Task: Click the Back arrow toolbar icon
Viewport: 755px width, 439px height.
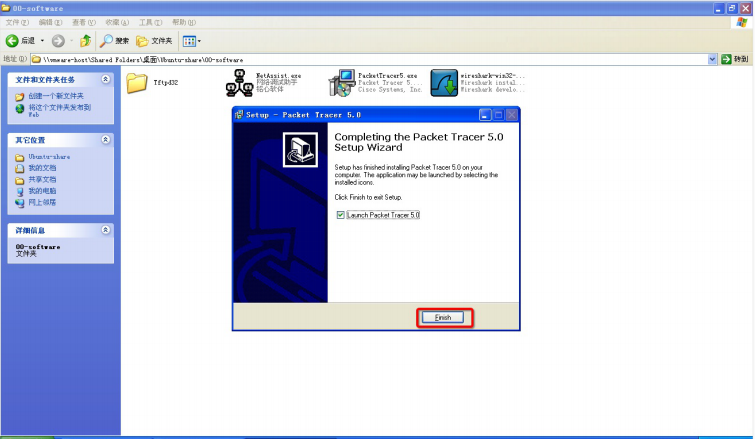Action: (x=12, y=41)
